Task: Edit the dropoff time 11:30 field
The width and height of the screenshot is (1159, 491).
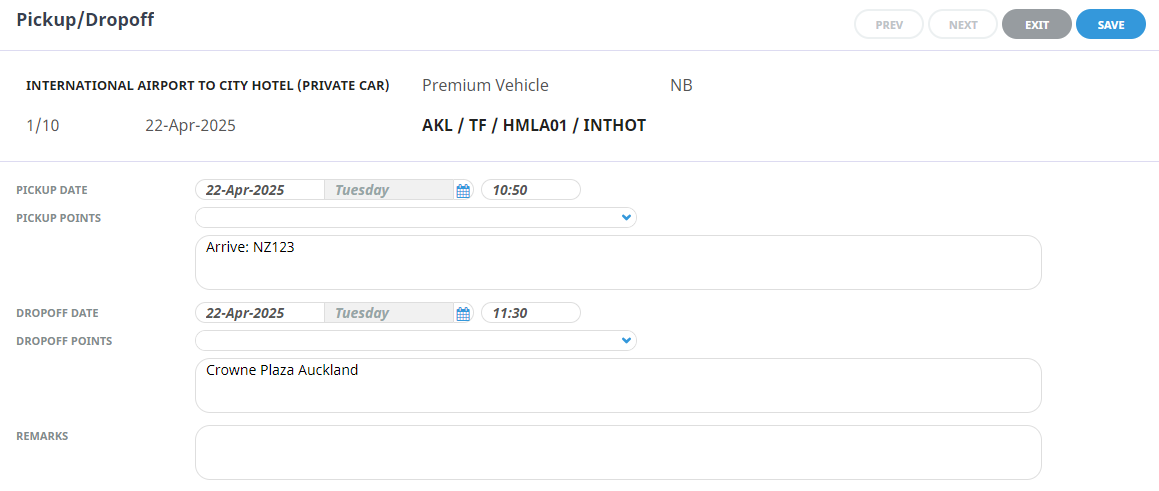Action: point(530,313)
